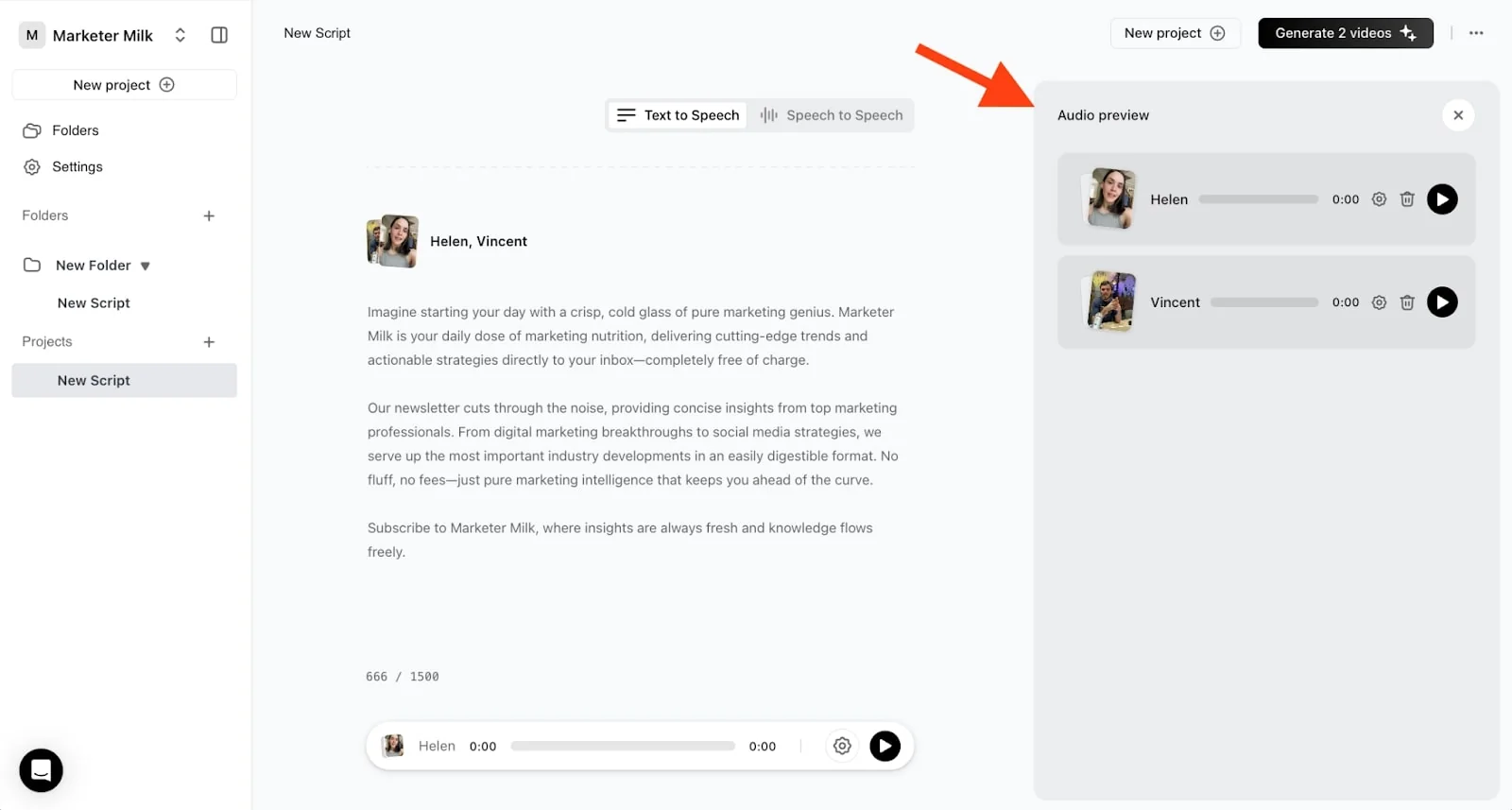Open the chat support bubble
1512x810 pixels.
[x=41, y=770]
